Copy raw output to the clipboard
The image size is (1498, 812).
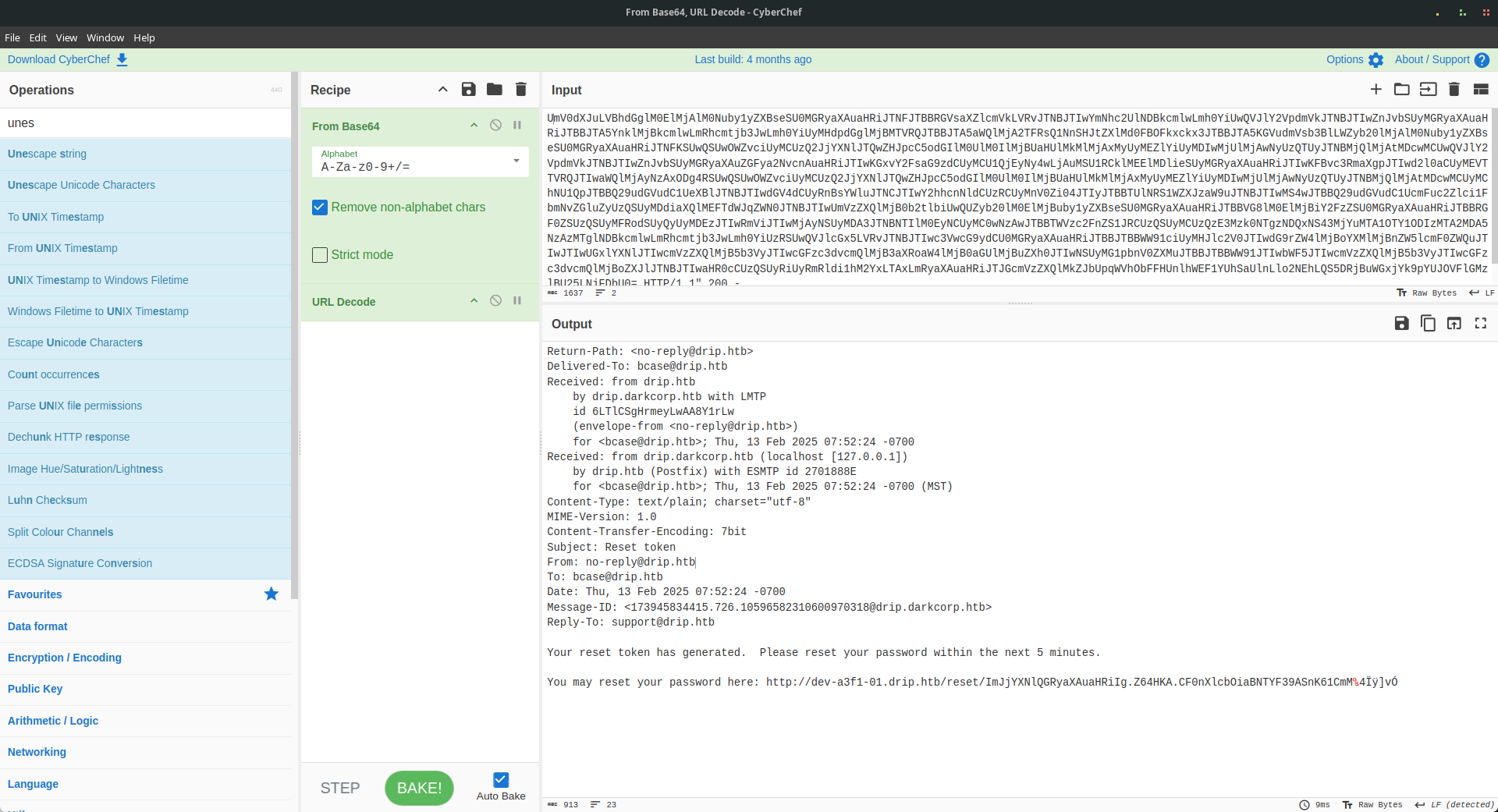1428,324
